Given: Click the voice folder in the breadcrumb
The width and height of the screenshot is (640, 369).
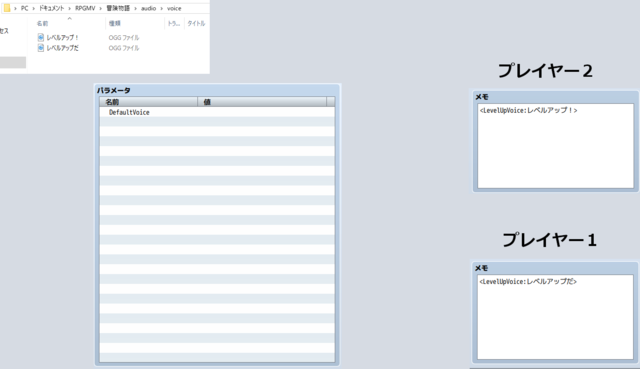Looking at the screenshot, I should [x=174, y=8].
